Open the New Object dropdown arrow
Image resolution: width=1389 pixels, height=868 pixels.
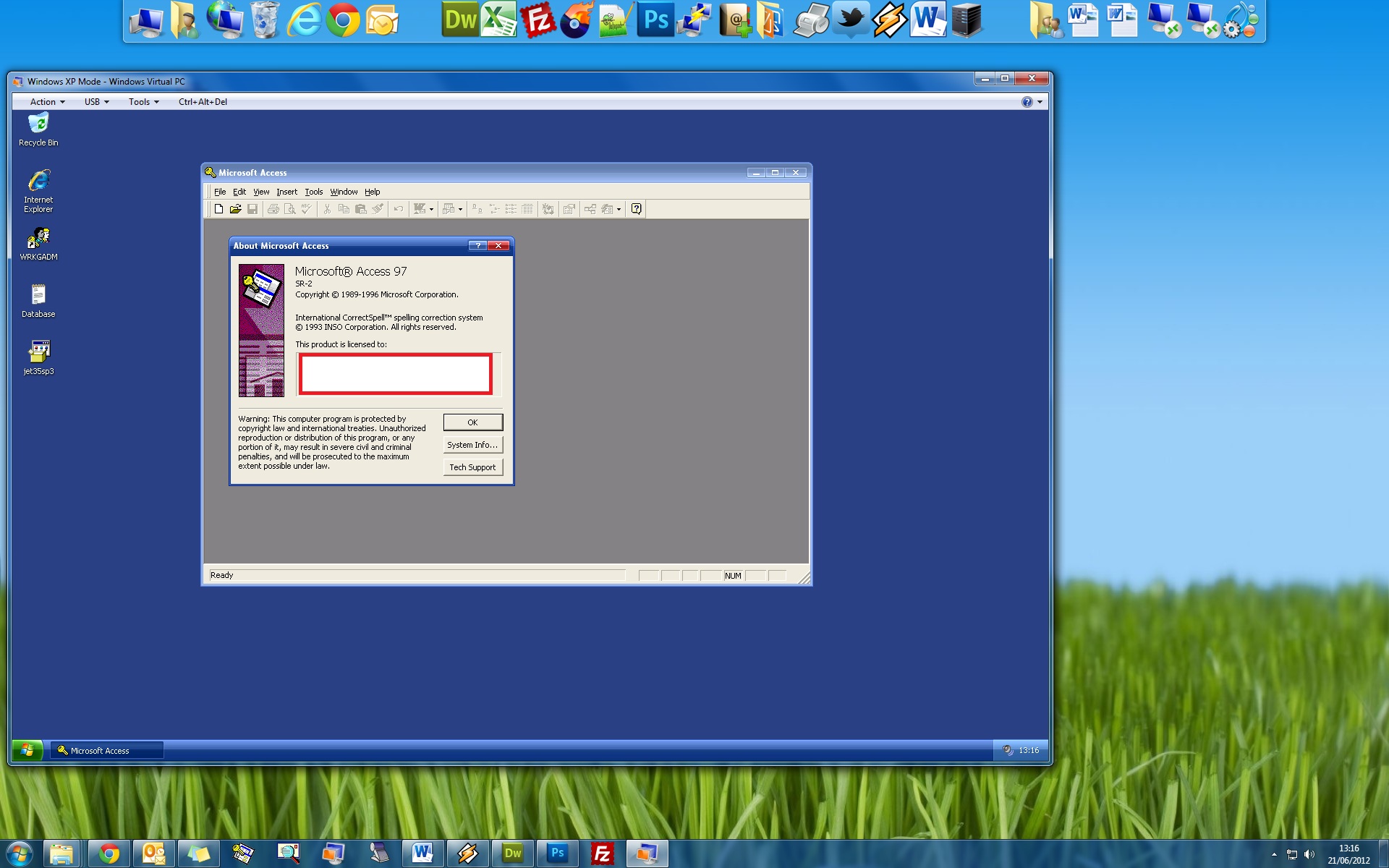click(x=619, y=209)
